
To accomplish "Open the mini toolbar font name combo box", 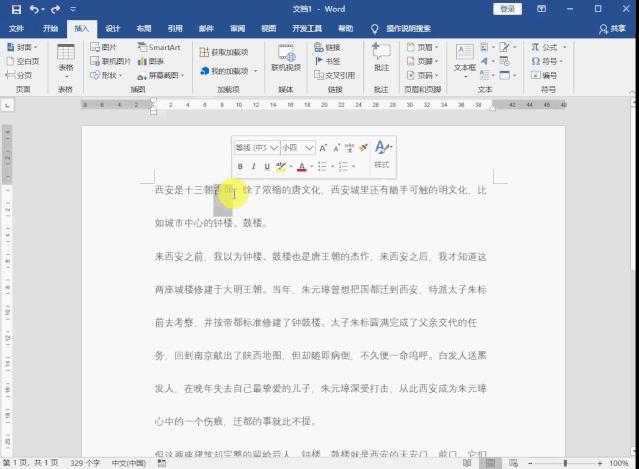I will pyautogui.click(x=257, y=147).
